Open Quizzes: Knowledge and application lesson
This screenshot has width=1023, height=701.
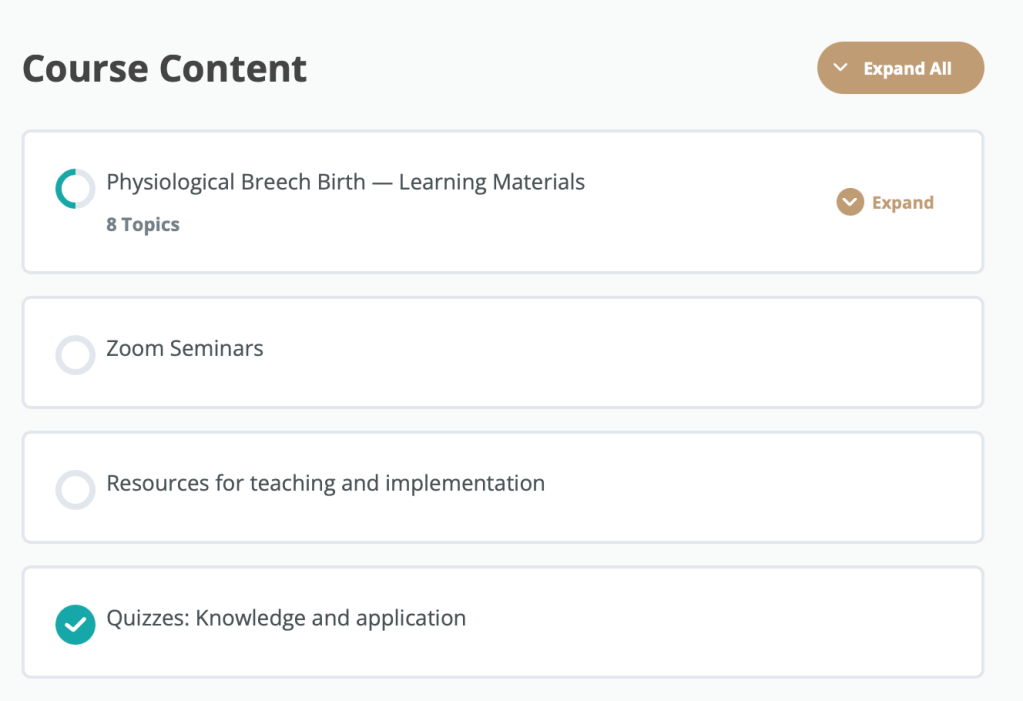286,618
